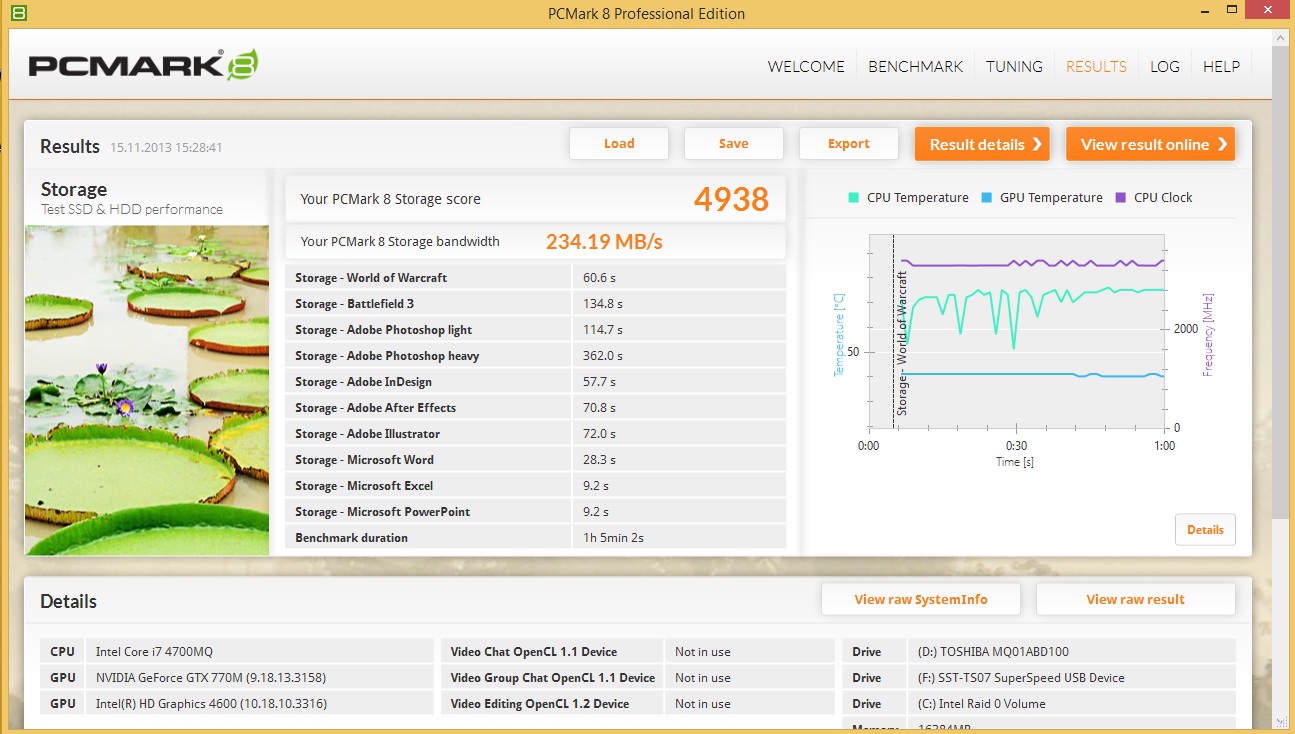1295x734 pixels.
Task: Click the monitoring chart plot area
Action: tap(1016, 331)
